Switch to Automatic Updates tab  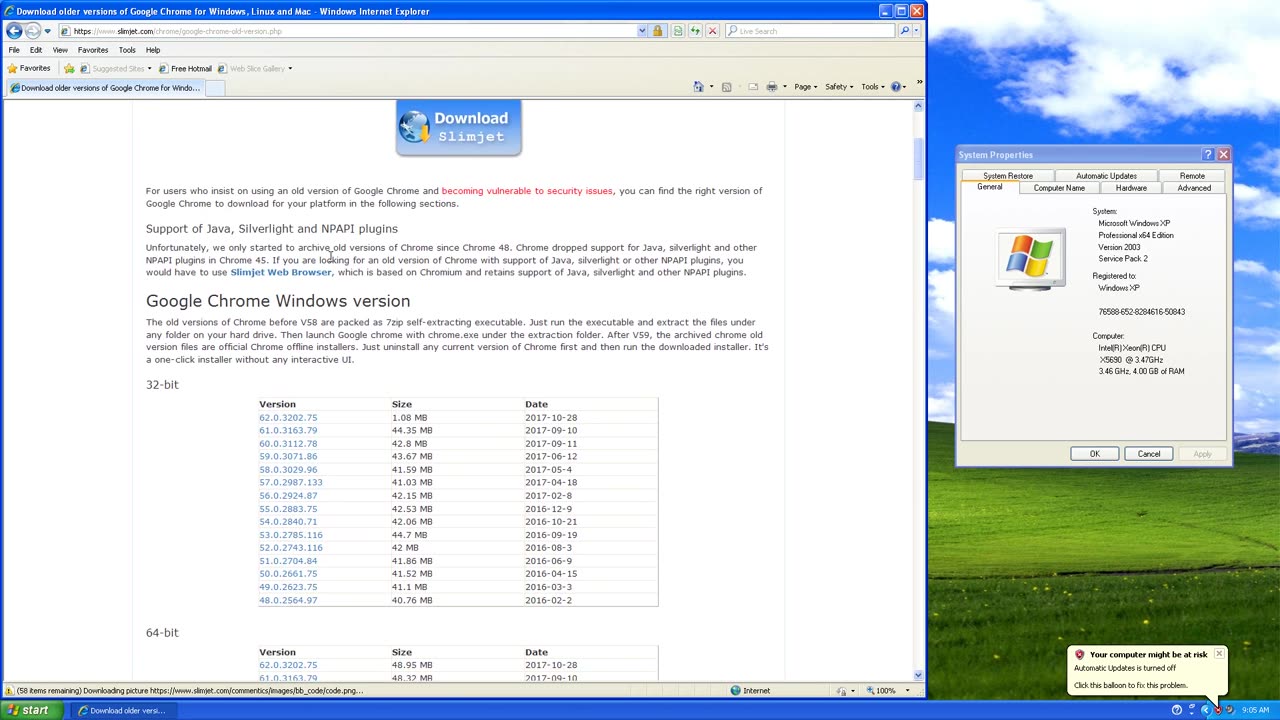(x=1106, y=176)
